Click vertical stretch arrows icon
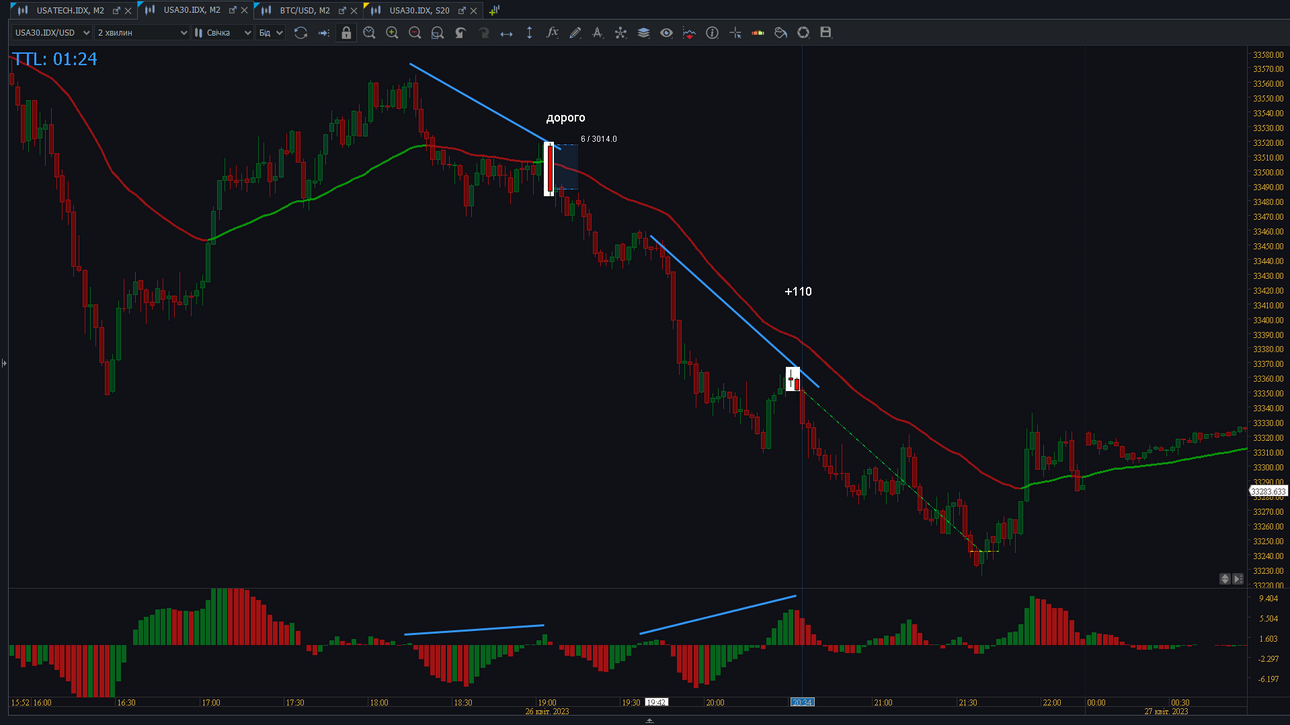Viewport: 1290px width, 725px height. (x=529, y=33)
